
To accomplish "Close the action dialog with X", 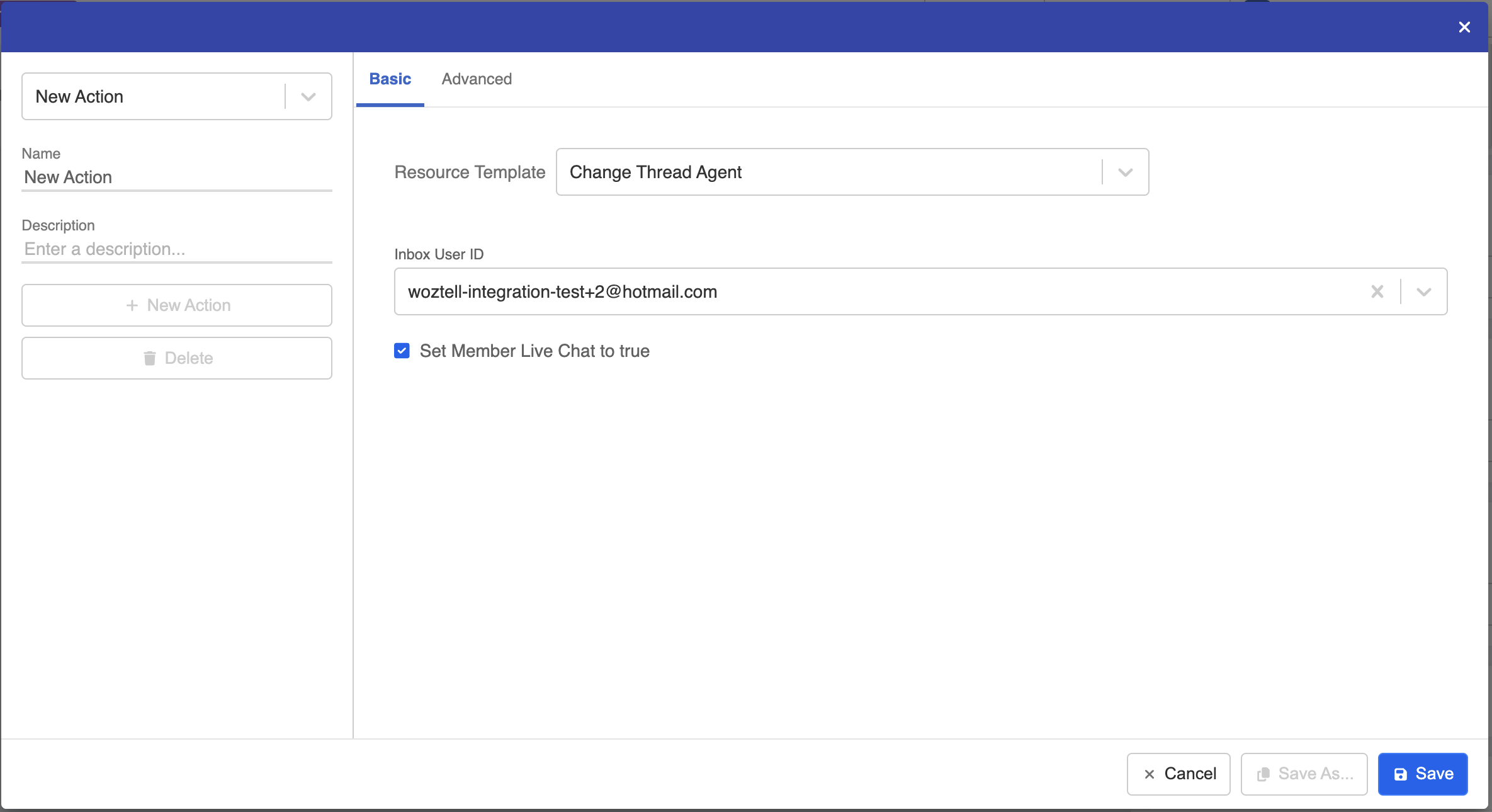I will click(x=1464, y=27).
